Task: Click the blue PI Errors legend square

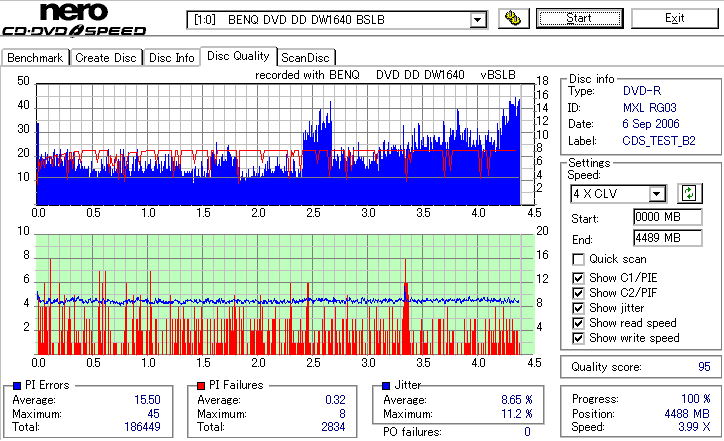Action: [17, 385]
